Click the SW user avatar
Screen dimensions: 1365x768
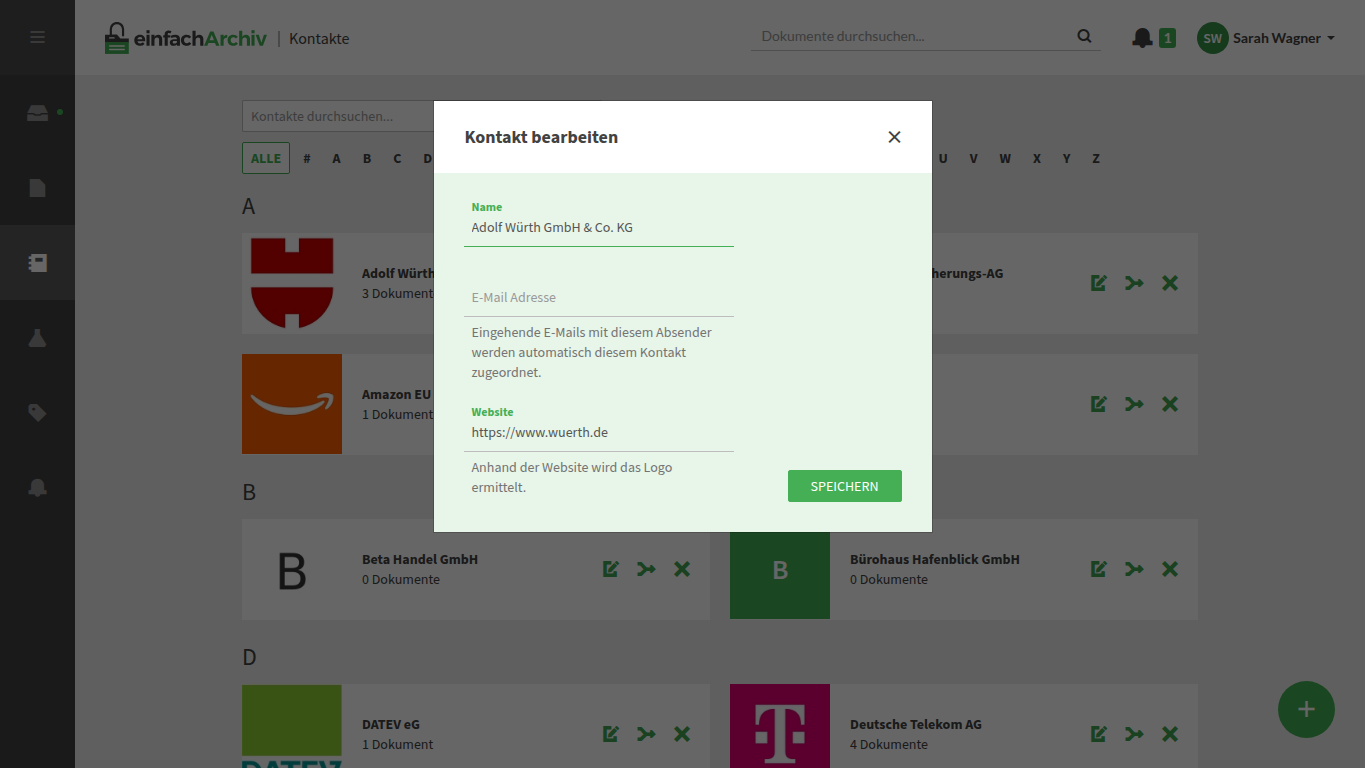tap(1212, 38)
